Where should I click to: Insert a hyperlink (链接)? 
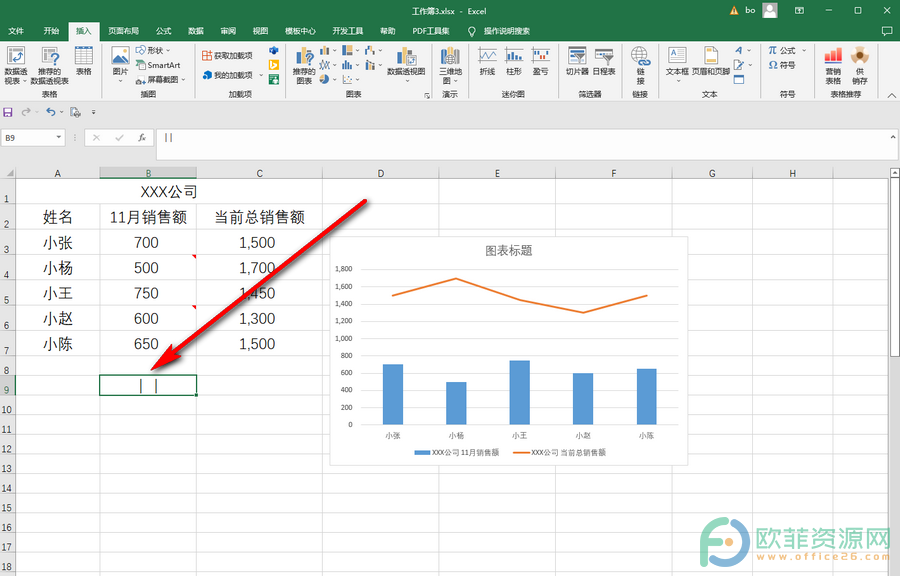pyautogui.click(x=640, y=65)
